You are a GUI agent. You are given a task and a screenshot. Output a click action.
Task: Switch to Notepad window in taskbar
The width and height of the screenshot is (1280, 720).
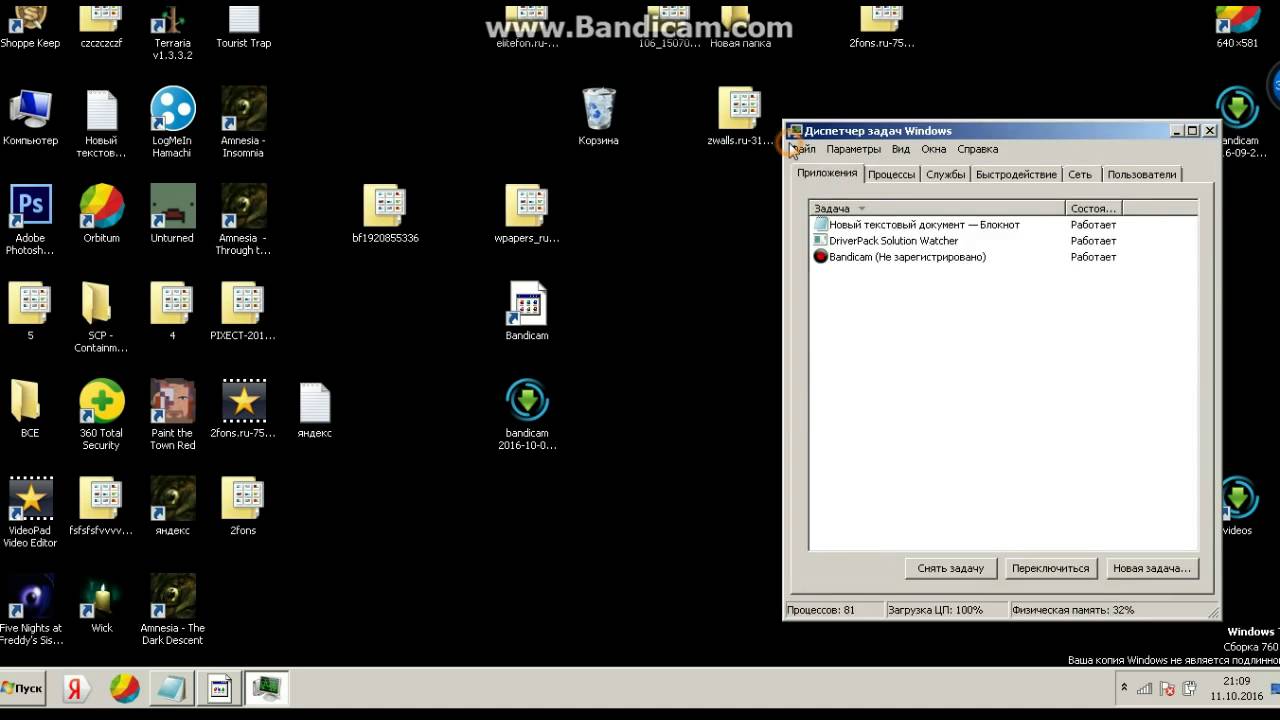point(172,688)
